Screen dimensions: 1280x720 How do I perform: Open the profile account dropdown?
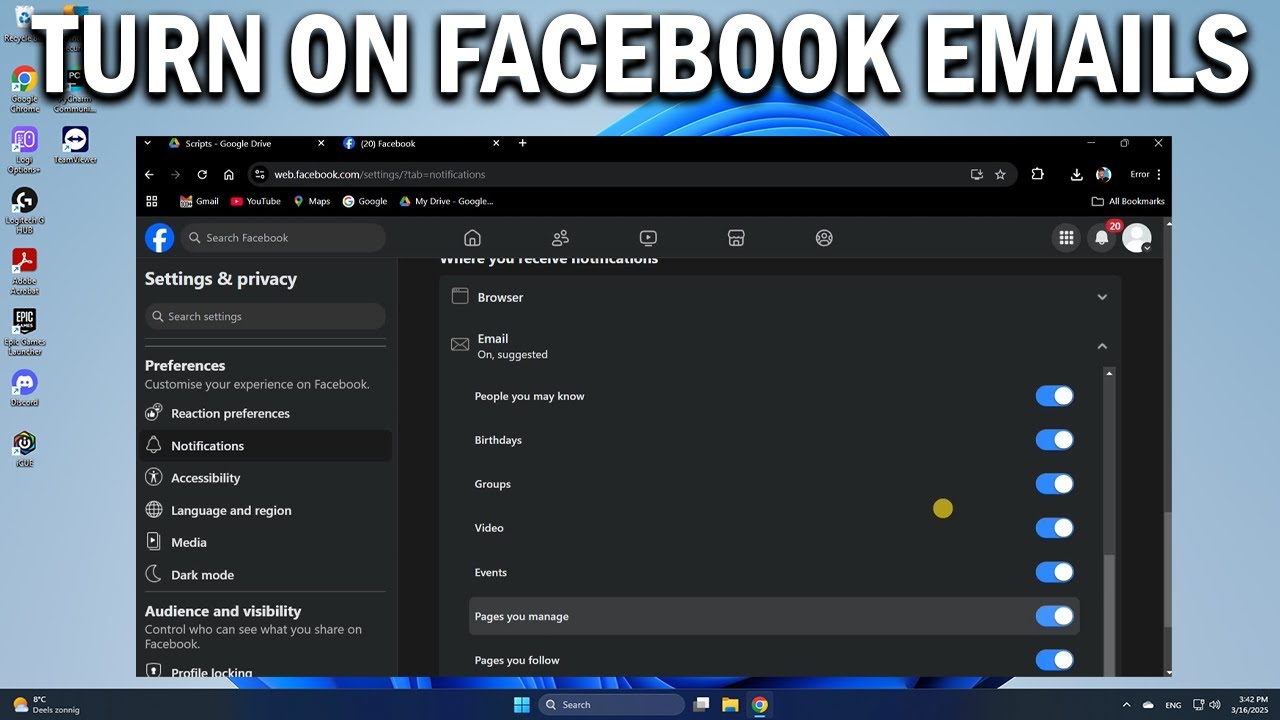(x=1137, y=238)
